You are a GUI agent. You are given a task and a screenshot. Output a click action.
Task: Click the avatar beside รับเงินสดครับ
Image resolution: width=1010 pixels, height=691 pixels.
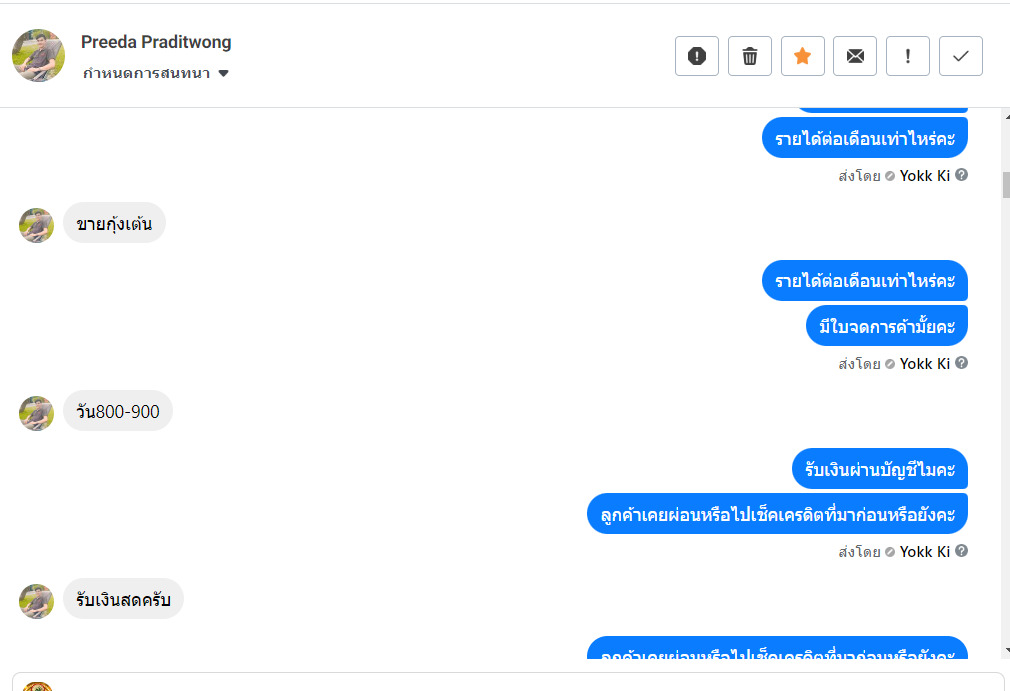(x=36, y=601)
